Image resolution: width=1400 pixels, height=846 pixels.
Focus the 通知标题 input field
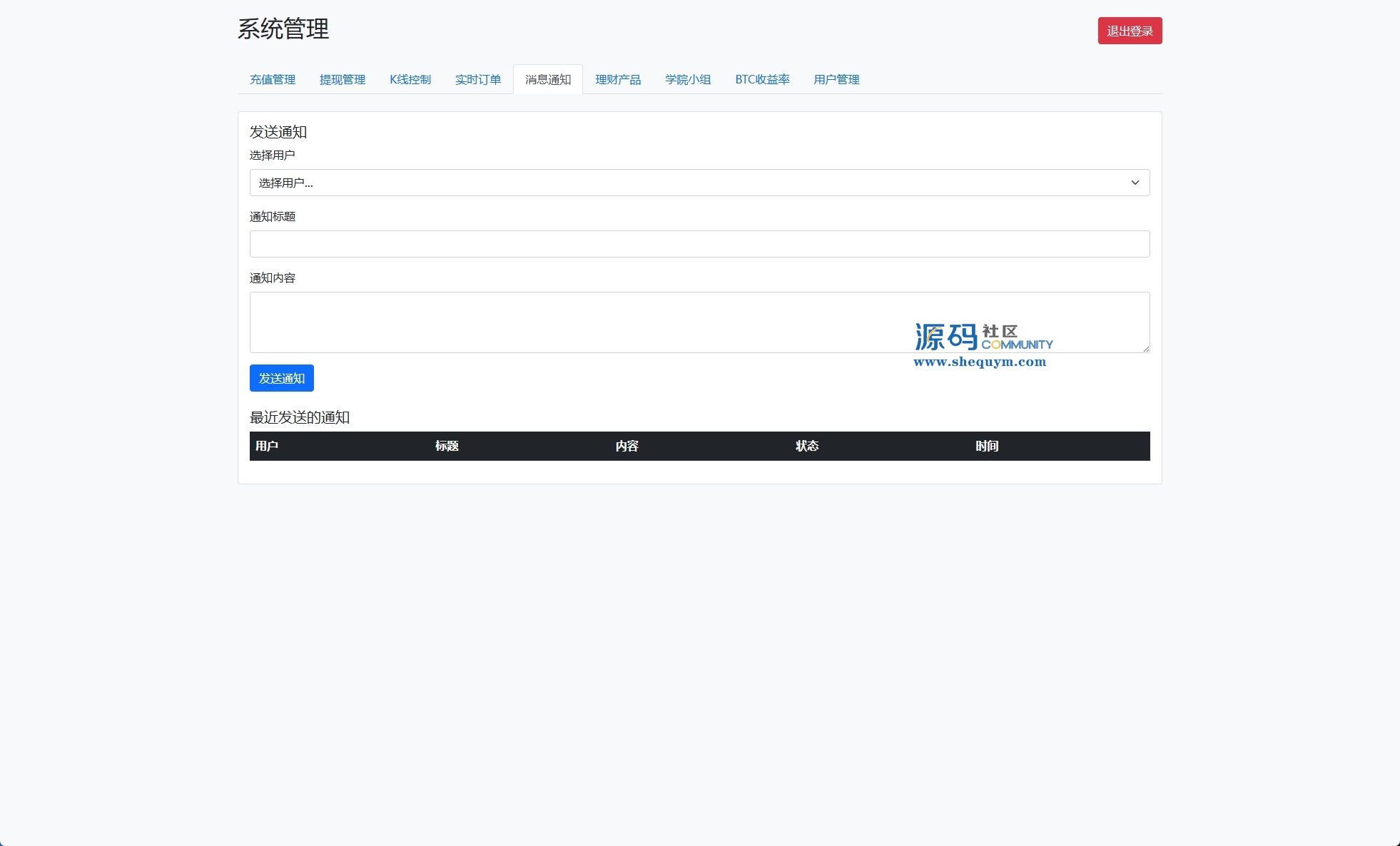click(x=699, y=244)
